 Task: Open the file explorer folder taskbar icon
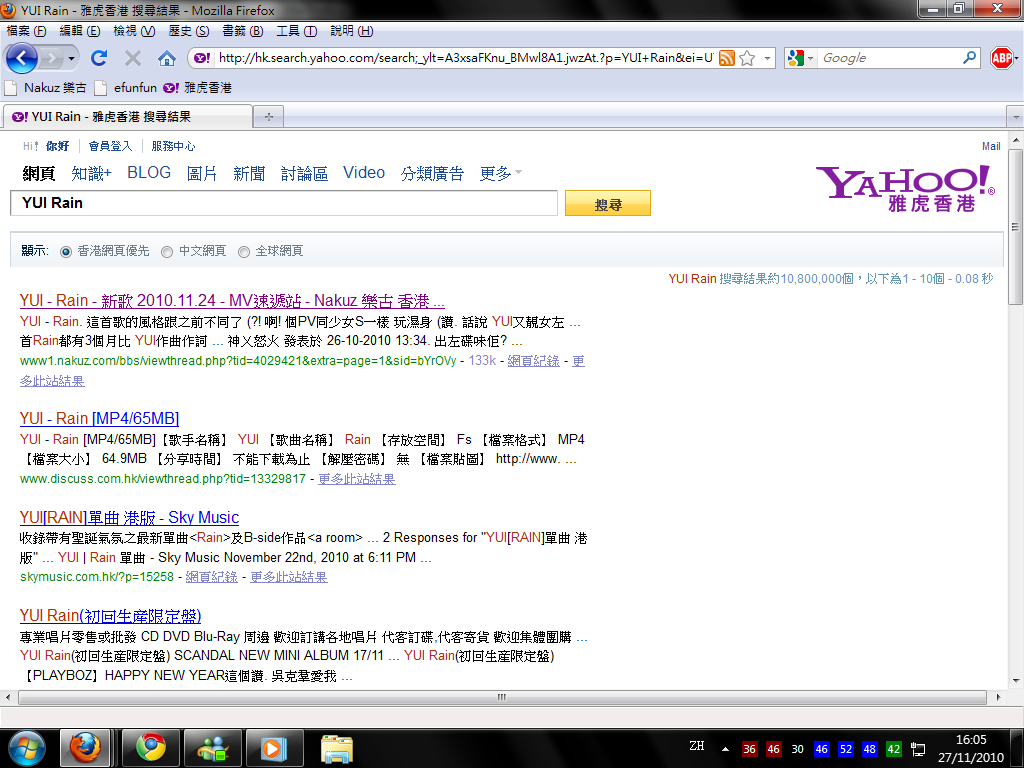tap(337, 749)
